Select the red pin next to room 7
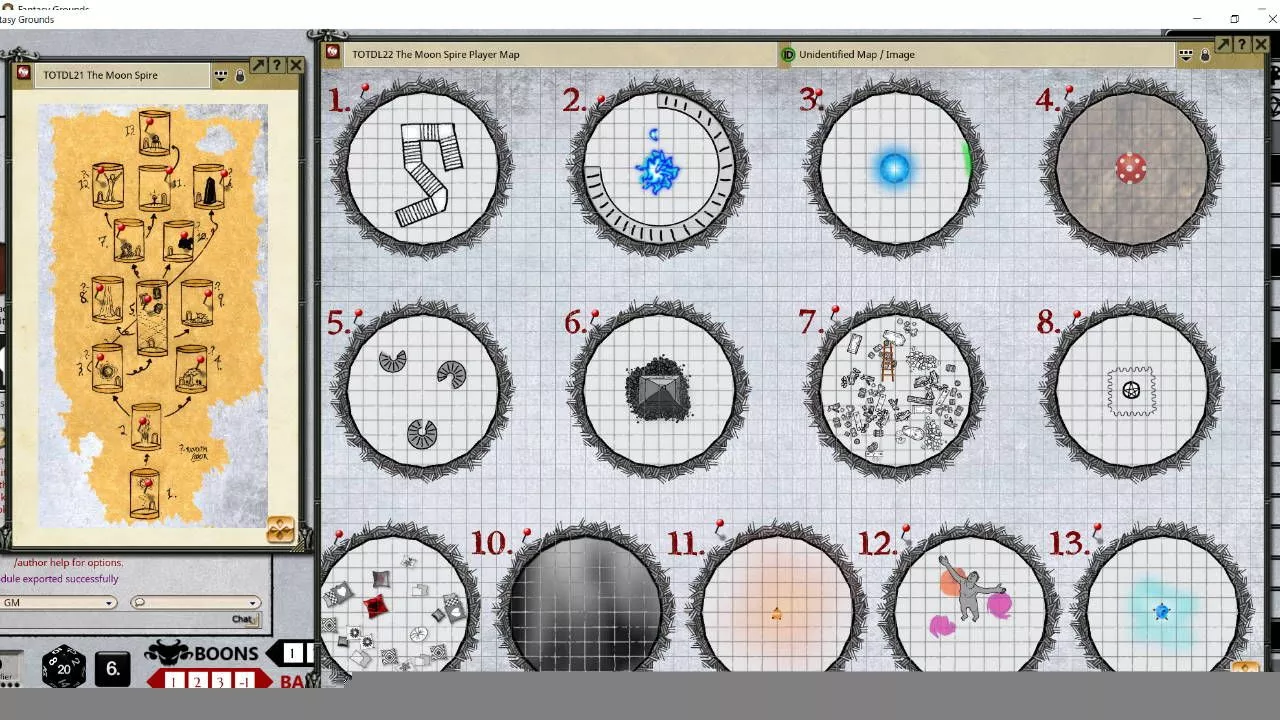Image resolution: width=1280 pixels, height=720 pixels. (834, 313)
